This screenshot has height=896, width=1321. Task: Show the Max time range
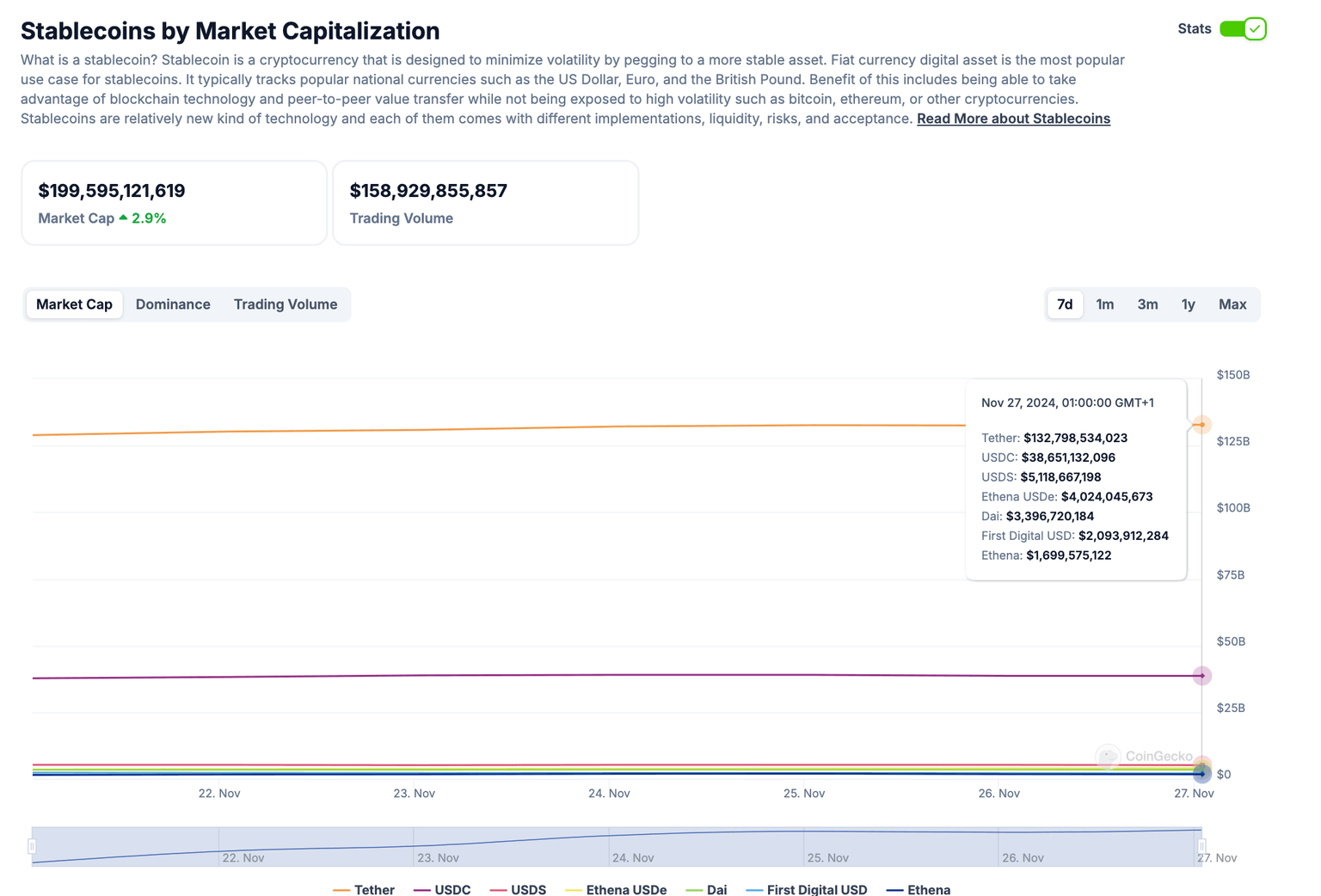(x=1232, y=304)
